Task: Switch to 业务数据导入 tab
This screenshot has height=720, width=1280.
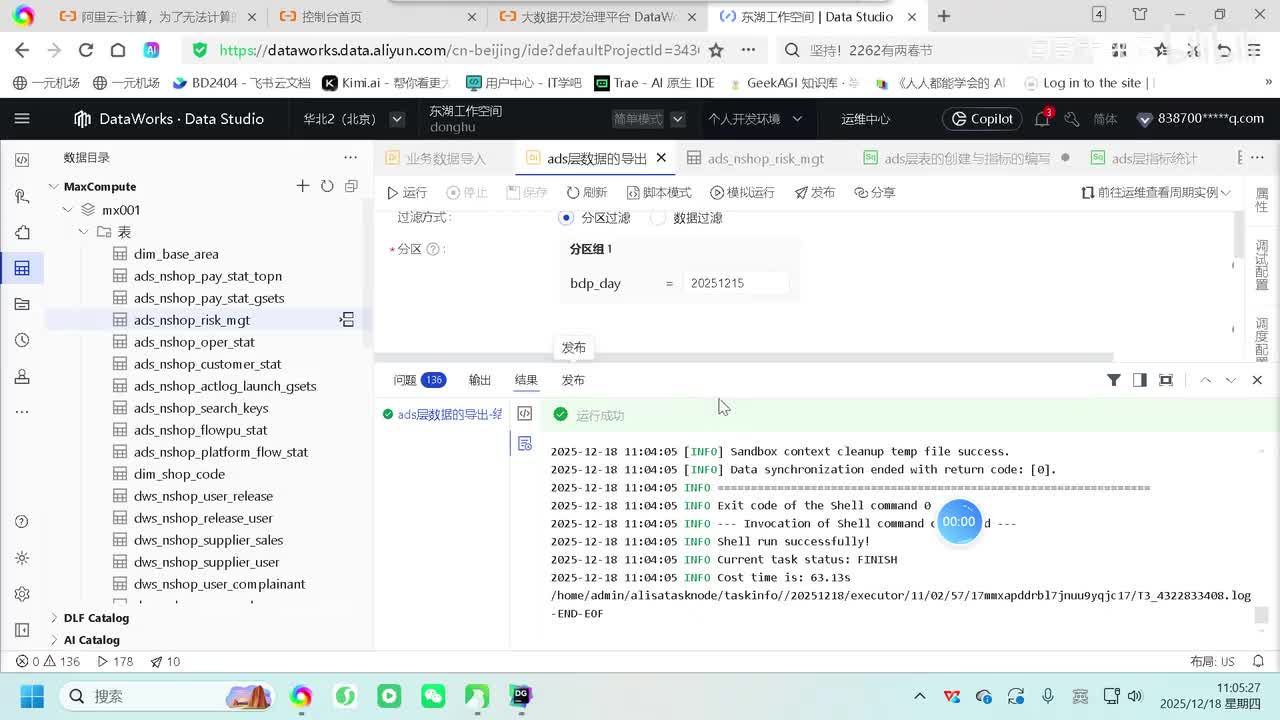Action: coord(445,158)
